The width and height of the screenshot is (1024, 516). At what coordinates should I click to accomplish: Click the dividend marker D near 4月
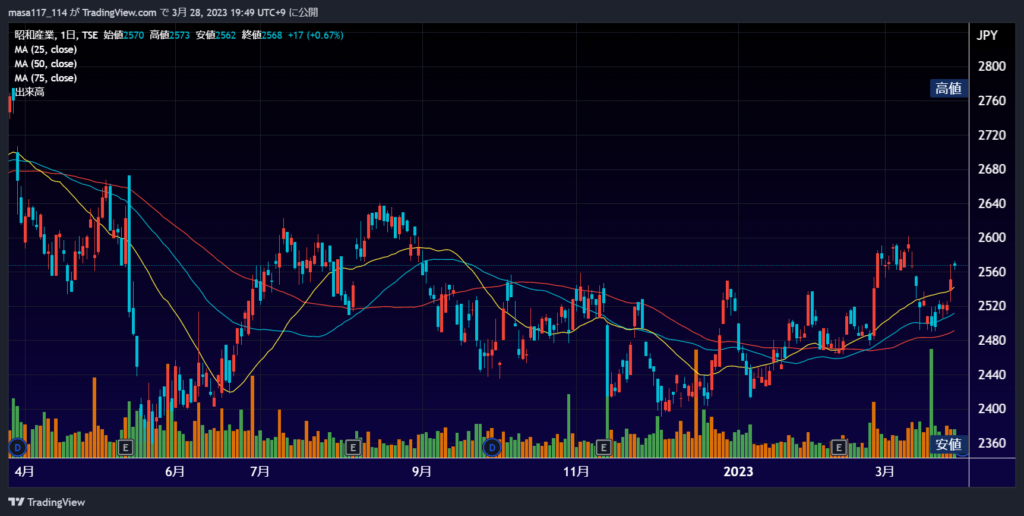(17, 447)
